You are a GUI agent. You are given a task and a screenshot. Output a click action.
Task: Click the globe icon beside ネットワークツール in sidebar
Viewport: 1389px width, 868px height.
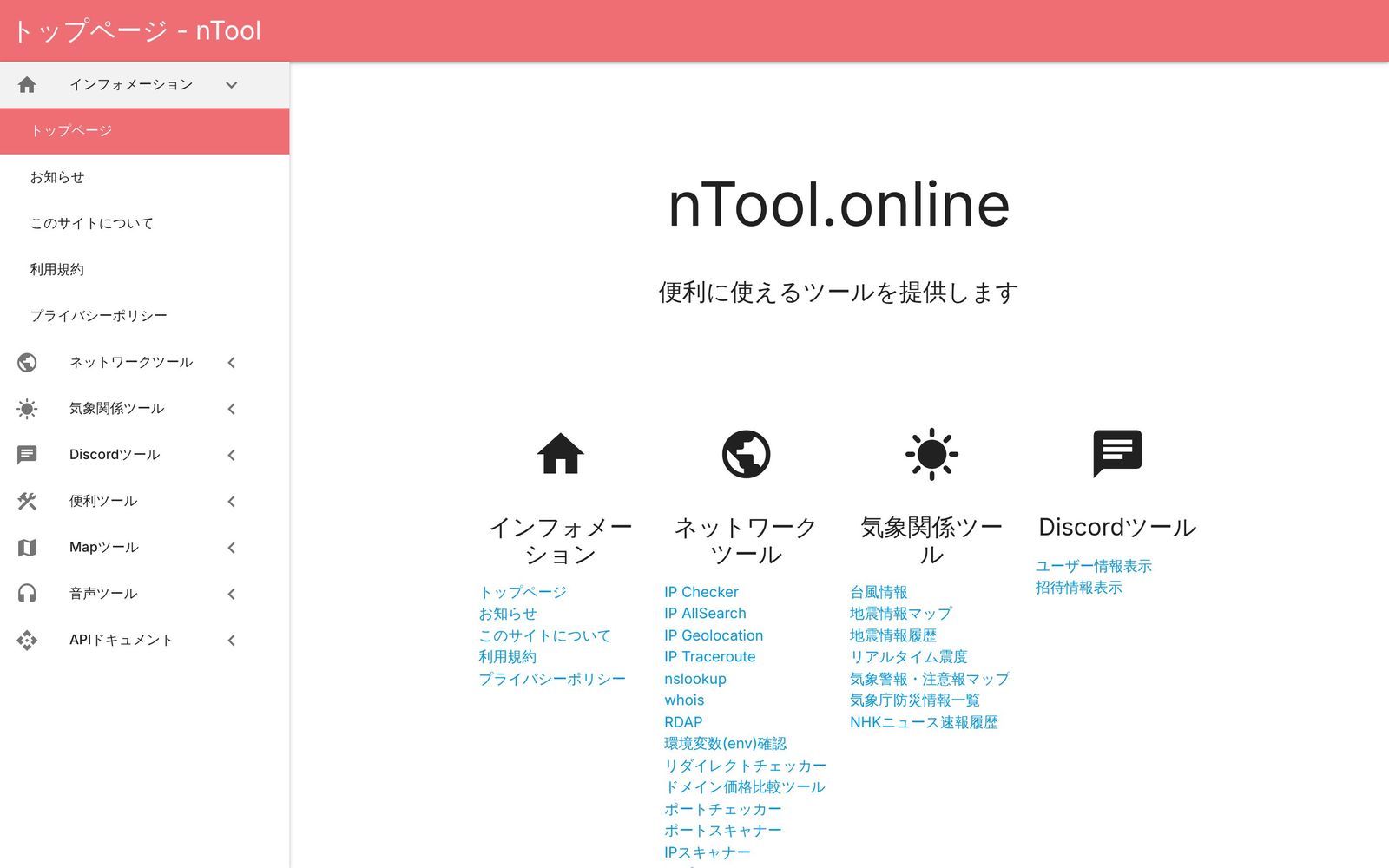27,362
